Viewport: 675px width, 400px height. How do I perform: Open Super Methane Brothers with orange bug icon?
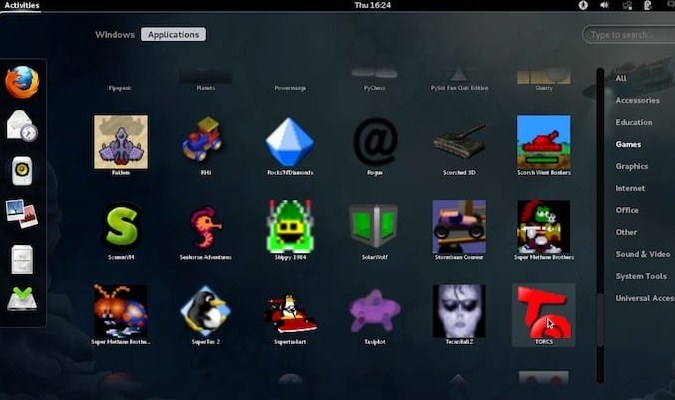pos(121,311)
